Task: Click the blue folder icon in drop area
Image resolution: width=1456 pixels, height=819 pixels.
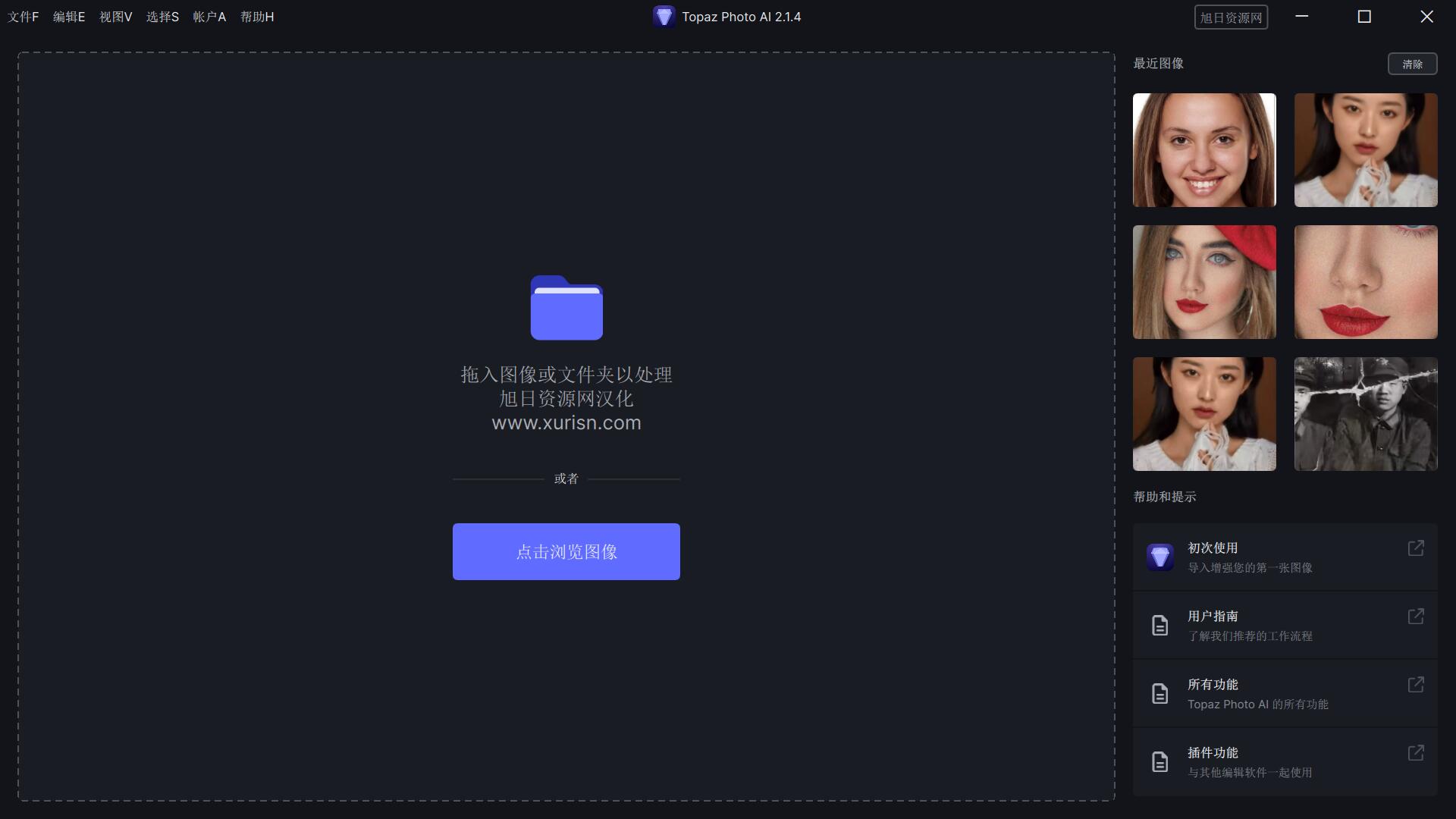Action: coord(566,307)
